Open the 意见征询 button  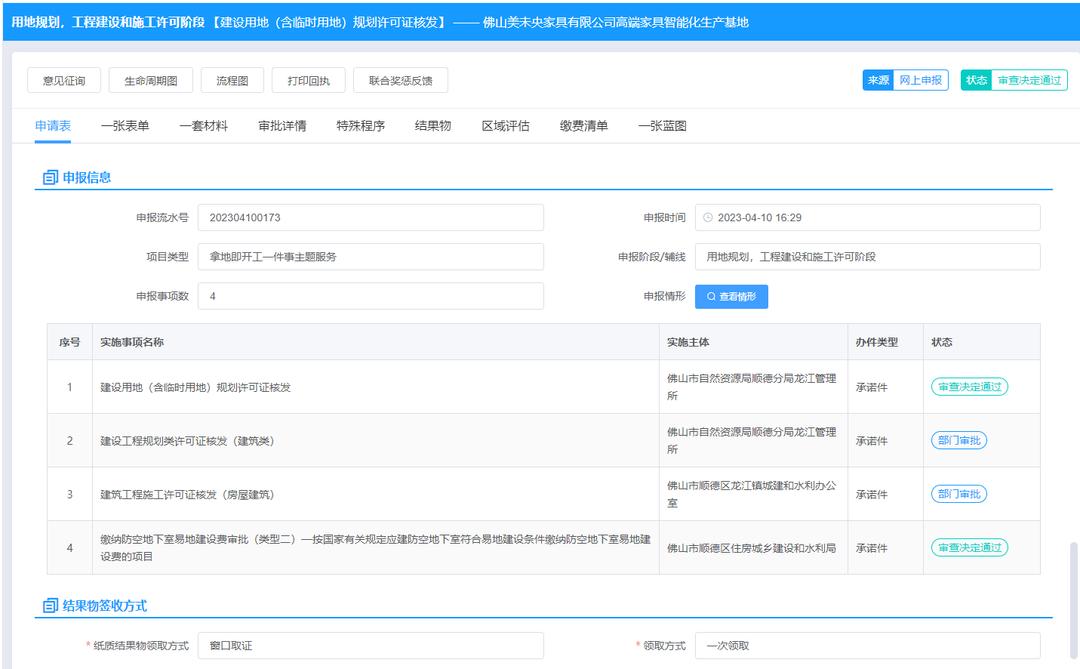[x=64, y=81]
